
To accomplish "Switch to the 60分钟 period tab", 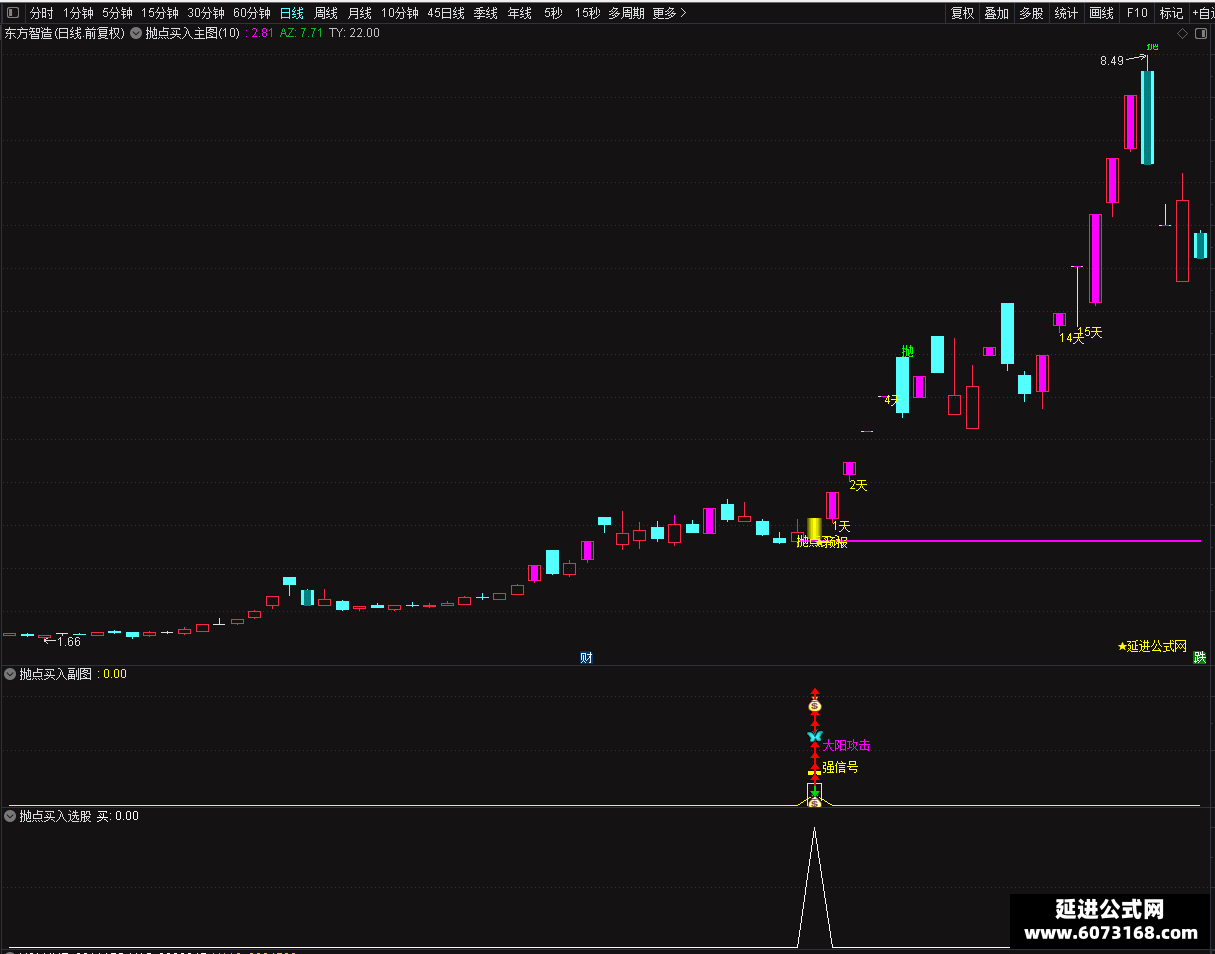I will [x=252, y=13].
